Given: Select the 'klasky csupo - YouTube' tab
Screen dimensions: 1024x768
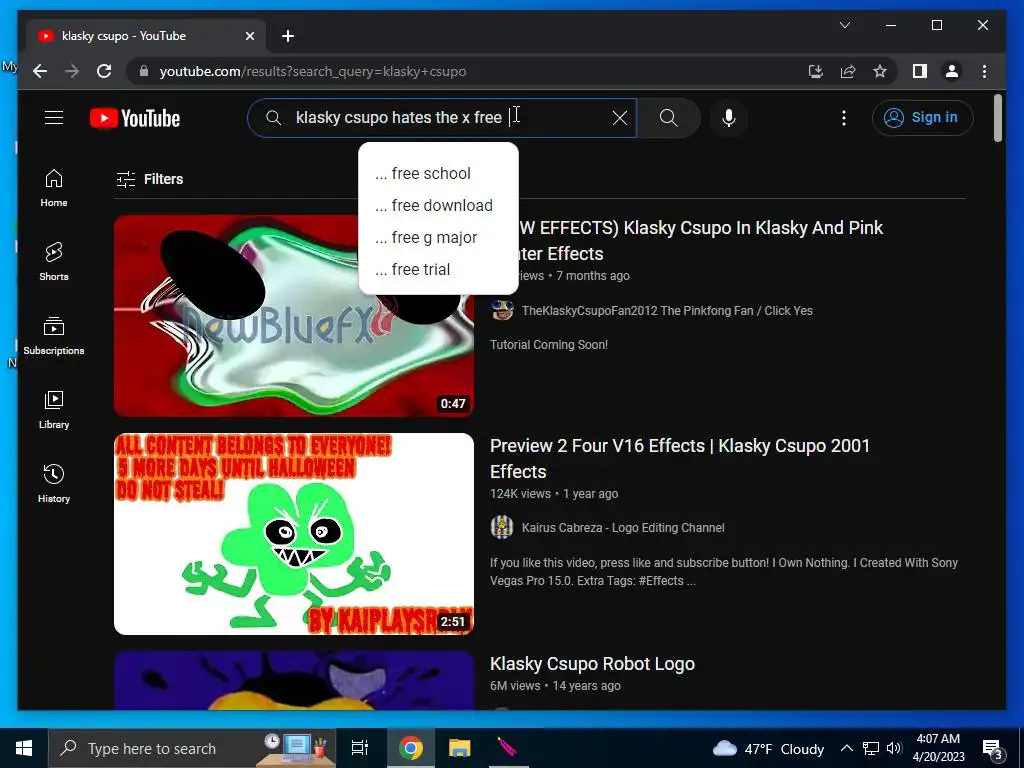Looking at the screenshot, I should (146, 36).
